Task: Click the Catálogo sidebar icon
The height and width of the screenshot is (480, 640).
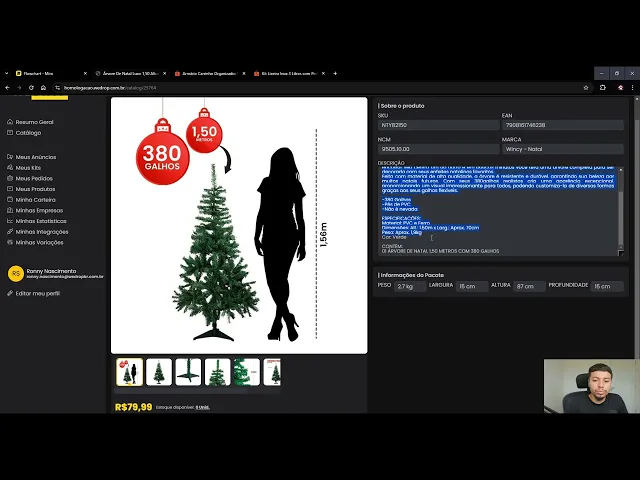Action: tap(10, 132)
